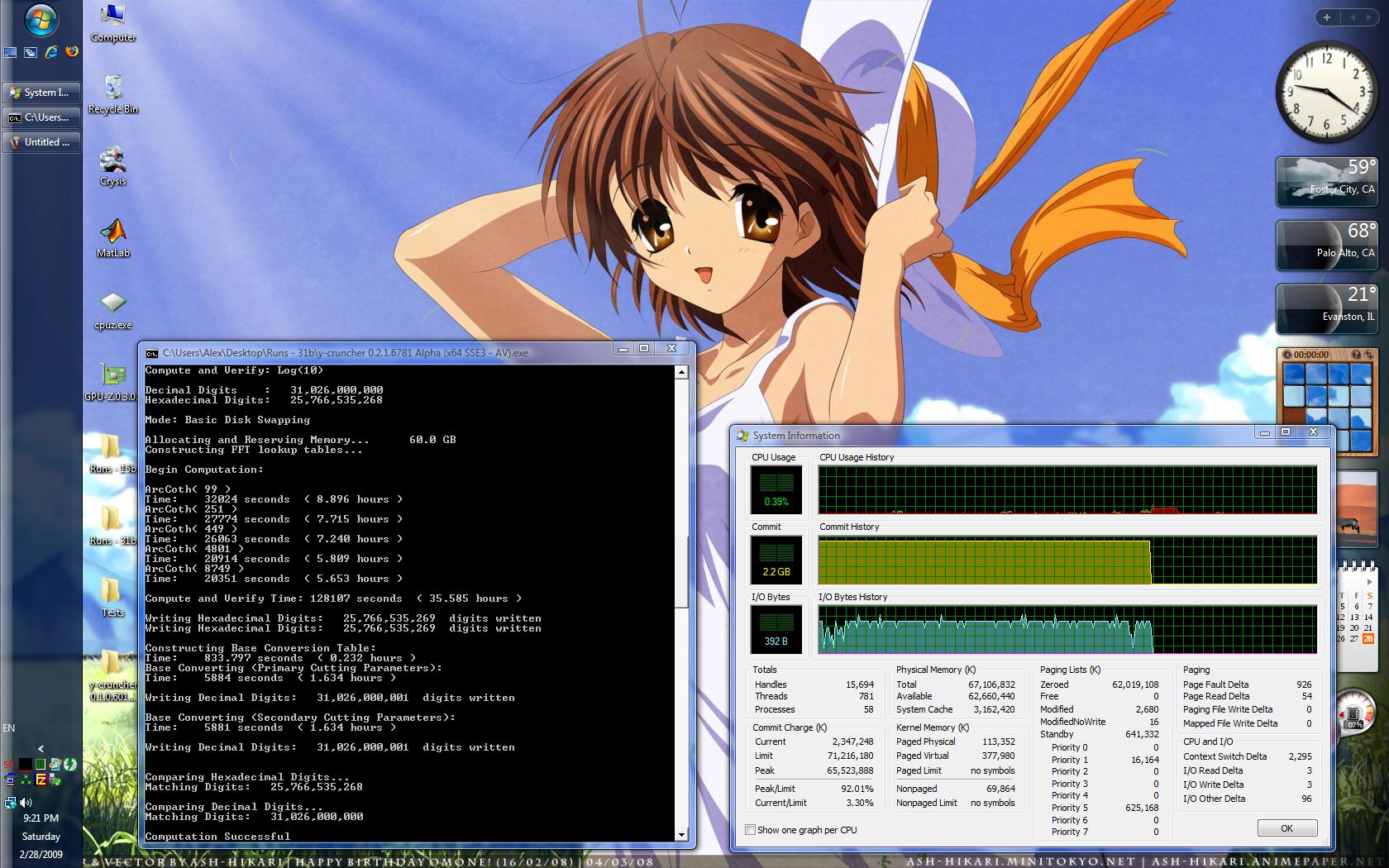Viewport: 1389px width, 868px height.
Task: Click the sidebar add gadget plus button
Action: point(1327,17)
